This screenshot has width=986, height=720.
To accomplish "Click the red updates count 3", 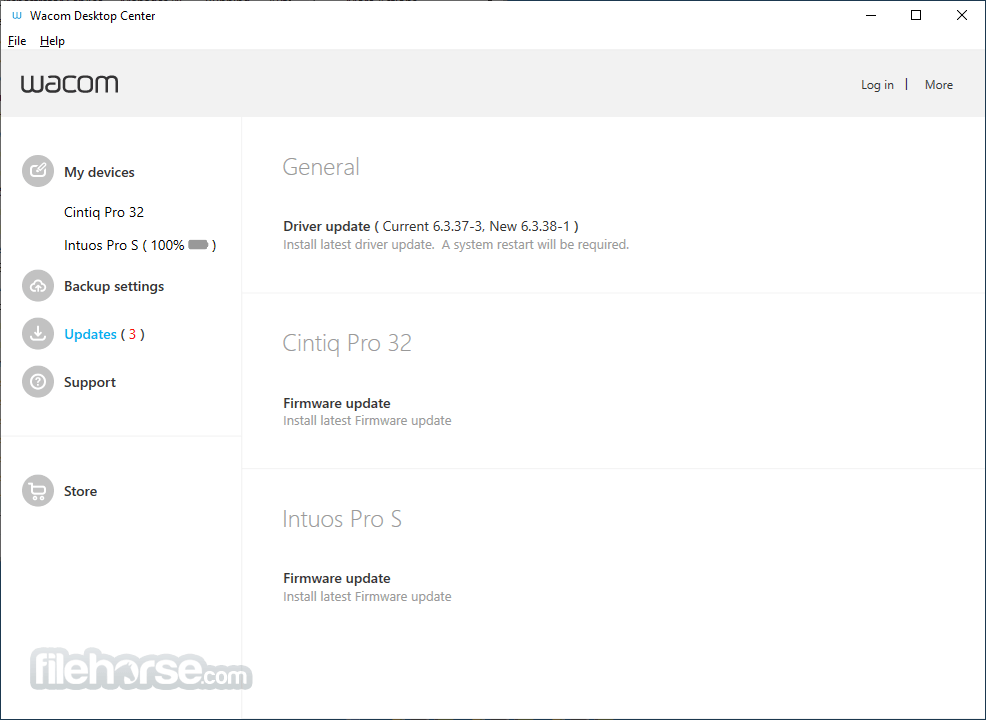I will coord(132,335).
